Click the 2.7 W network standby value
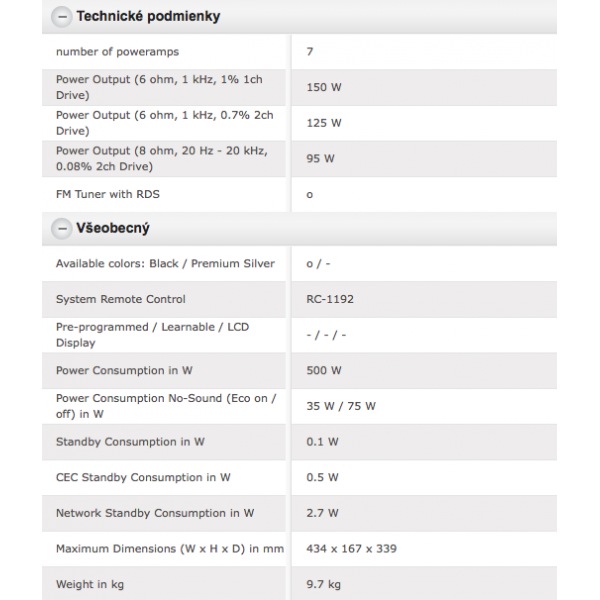Viewport: 600px width, 600px height. pyautogui.click(x=322, y=513)
